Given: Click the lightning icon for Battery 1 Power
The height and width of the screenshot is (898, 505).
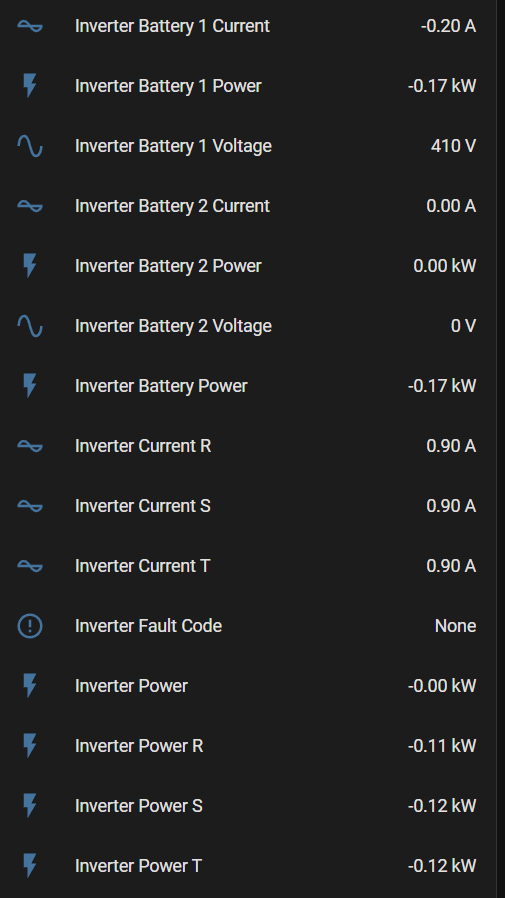Looking at the screenshot, I should click(30, 86).
